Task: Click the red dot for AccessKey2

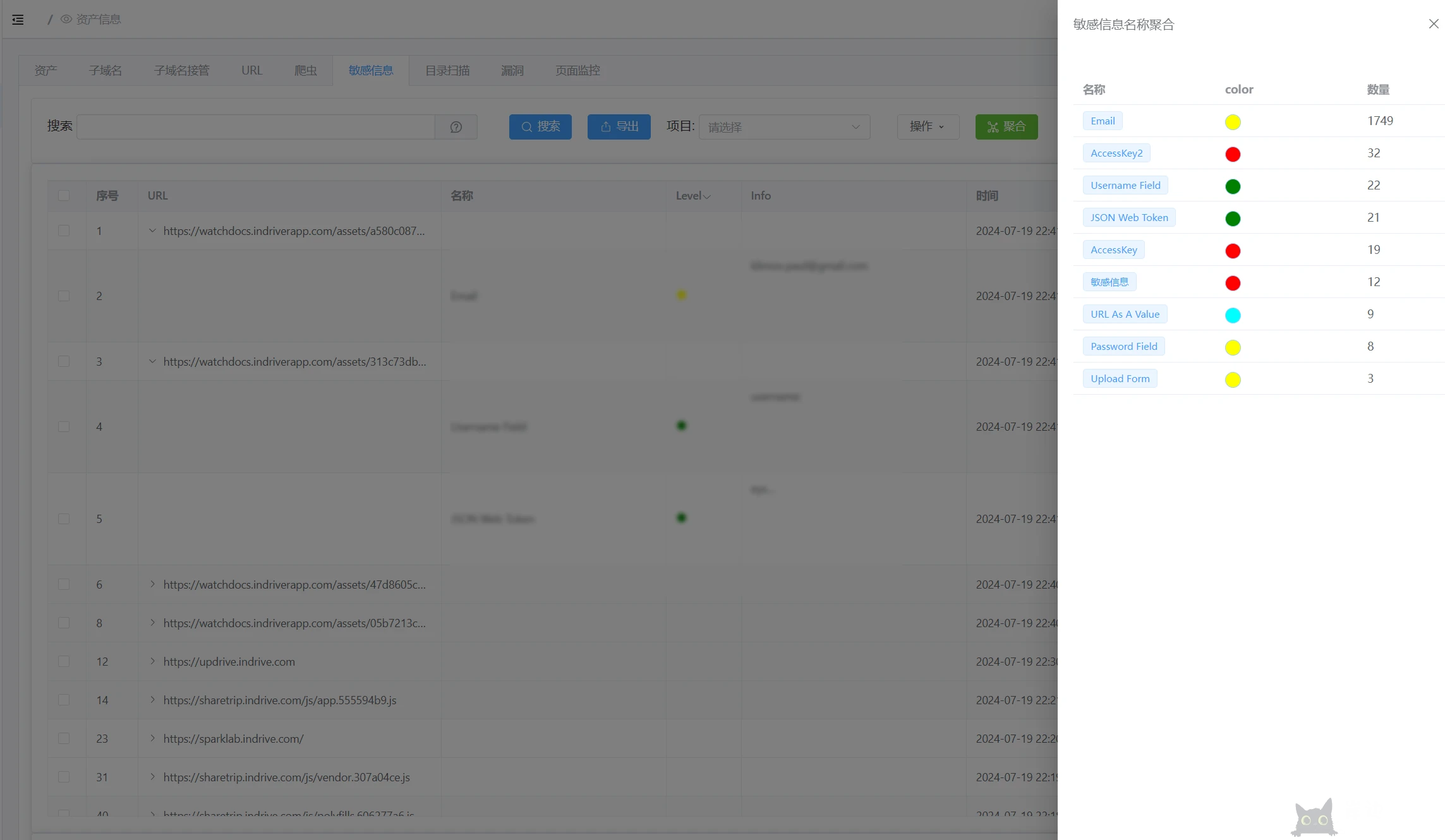Action: [x=1232, y=154]
